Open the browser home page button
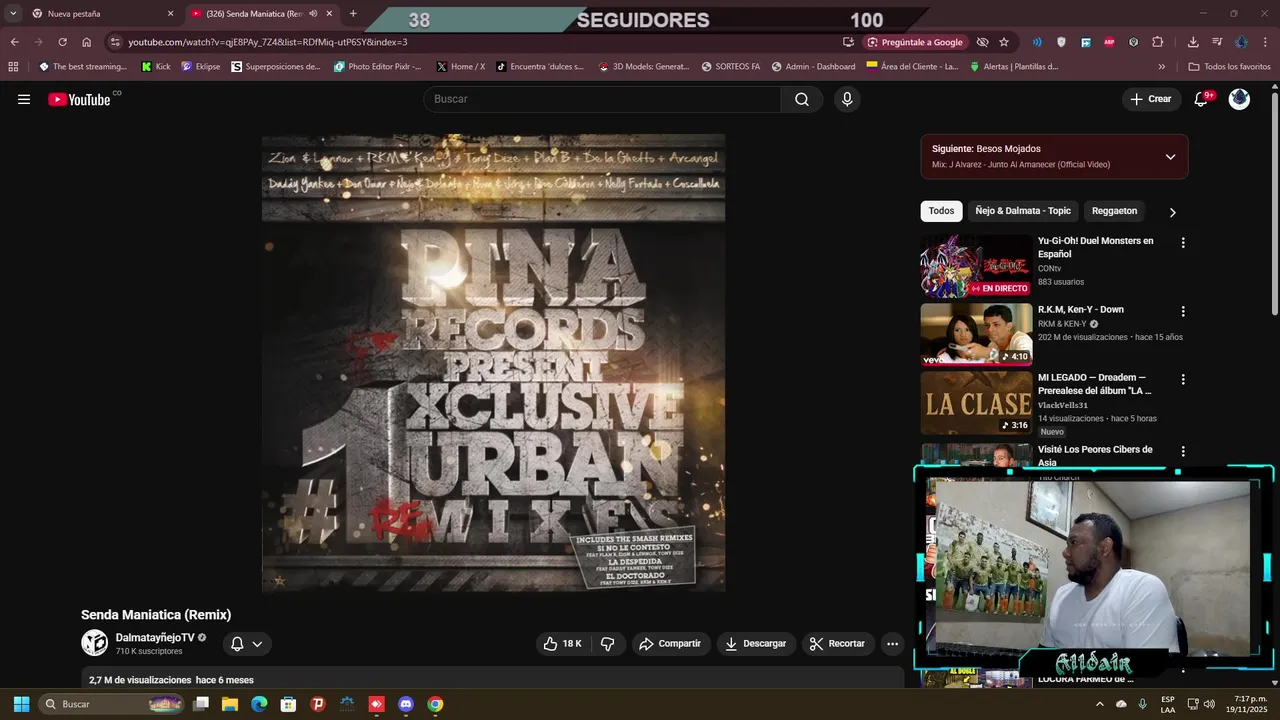This screenshot has height=720, width=1280. click(x=87, y=42)
